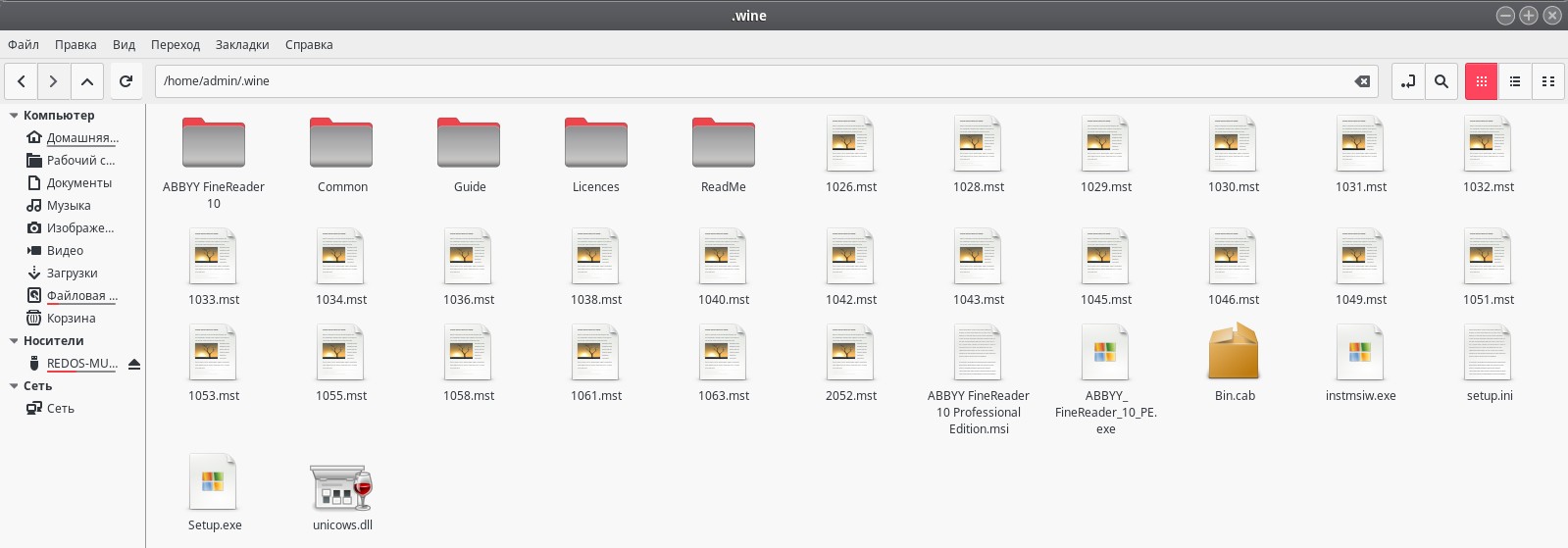The image size is (1568, 548).
Task: Clear the location bar text
Action: [x=1362, y=81]
